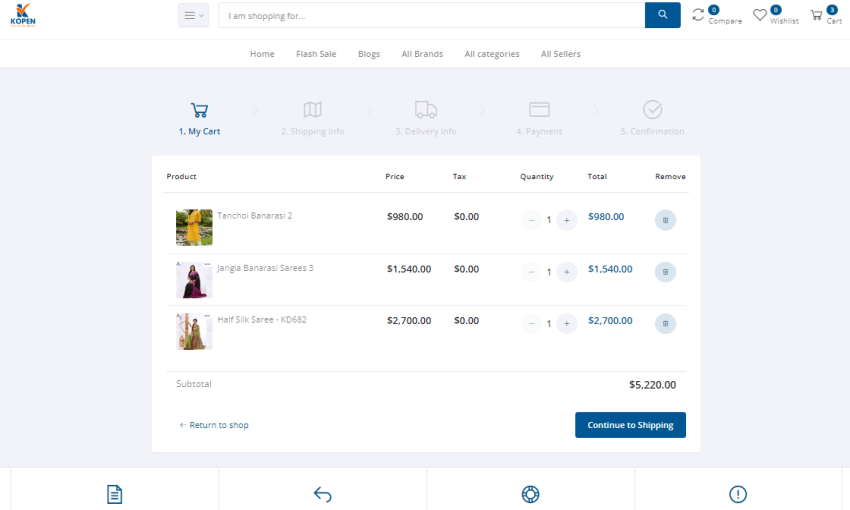850x510 pixels.
Task: Click the magnifier search button
Action: (x=662, y=15)
